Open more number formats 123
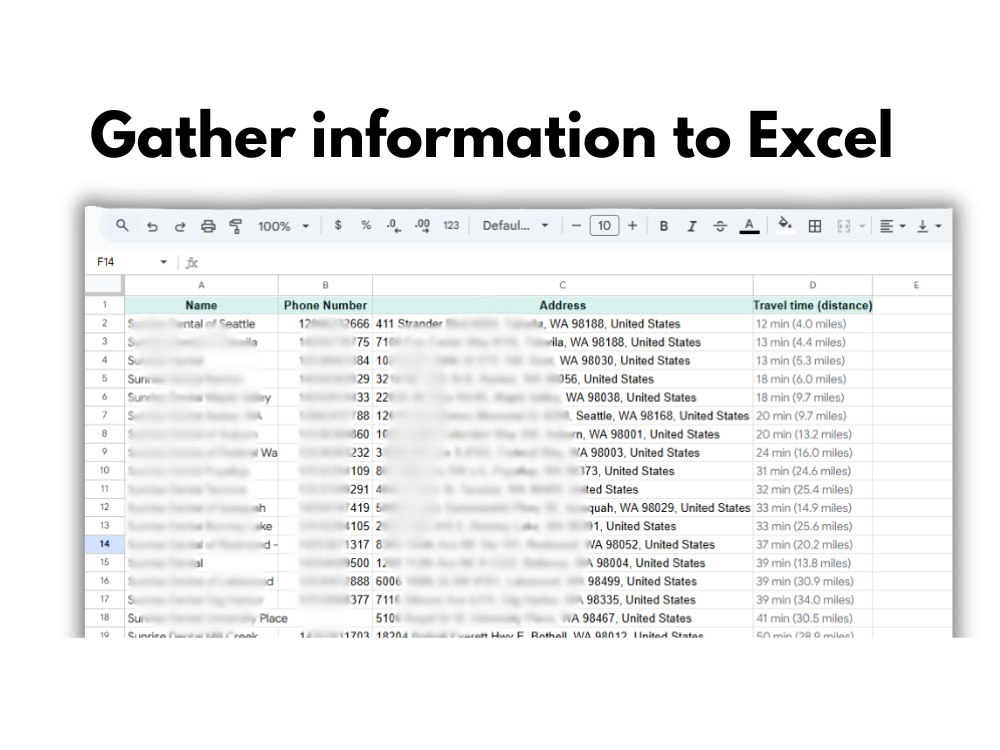 (451, 225)
